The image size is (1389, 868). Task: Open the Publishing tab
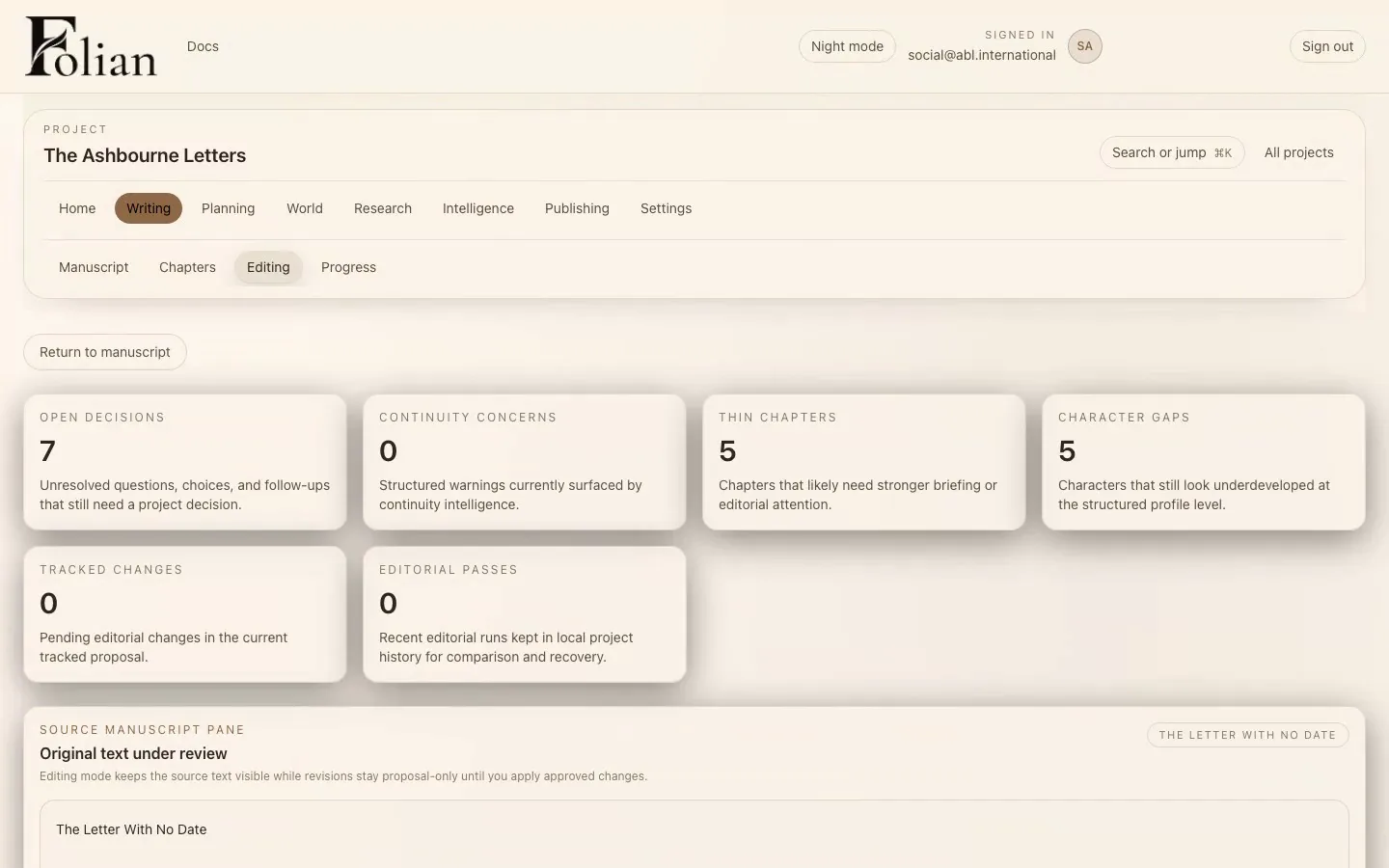(577, 208)
